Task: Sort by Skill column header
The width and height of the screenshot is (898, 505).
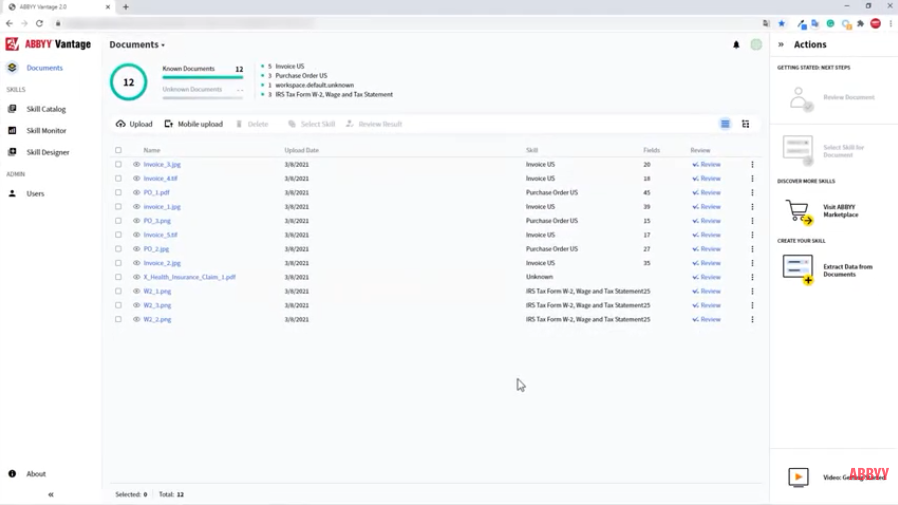Action: click(x=532, y=150)
